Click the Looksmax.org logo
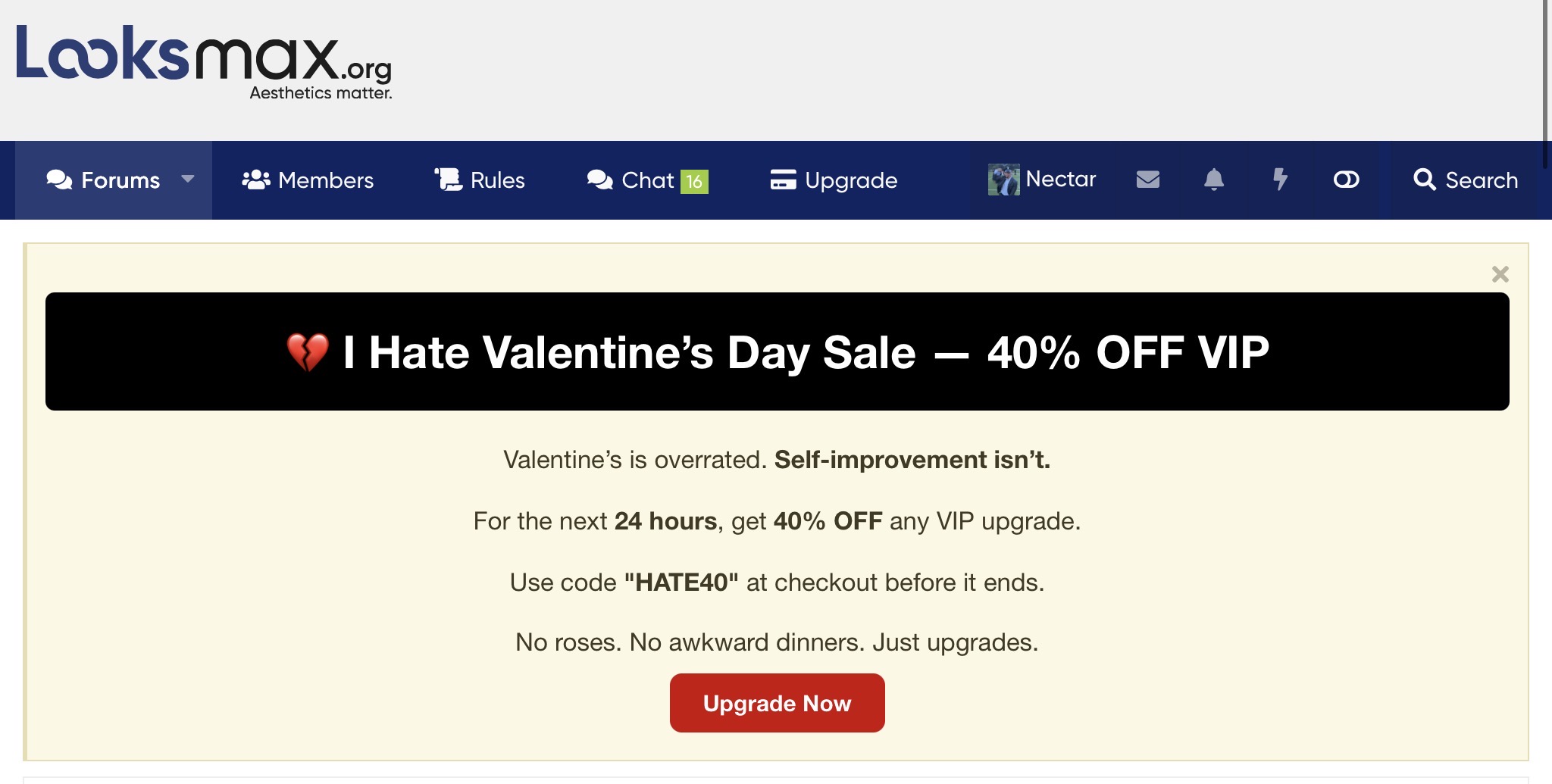This screenshot has width=1552, height=784. 204,62
